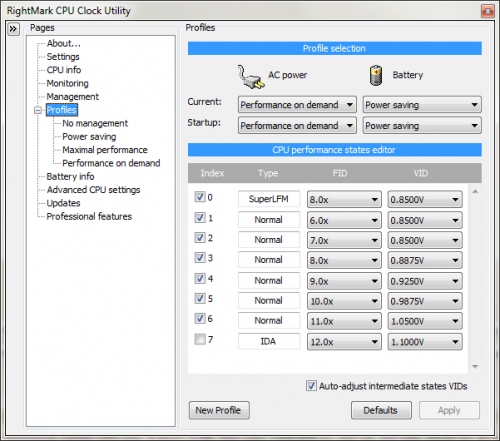Open the 1.1000V VID dropdown

(x=425, y=342)
